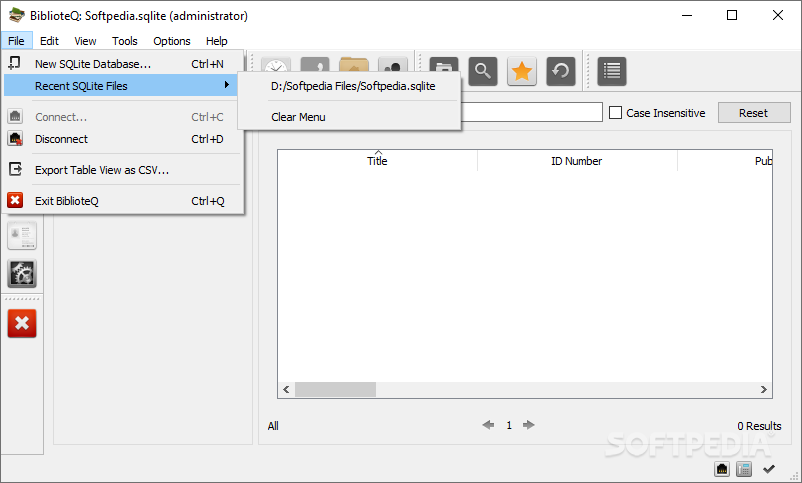Click the Disconnect entry's icon
The height and width of the screenshot is (483, 802).
coord(15,139)
